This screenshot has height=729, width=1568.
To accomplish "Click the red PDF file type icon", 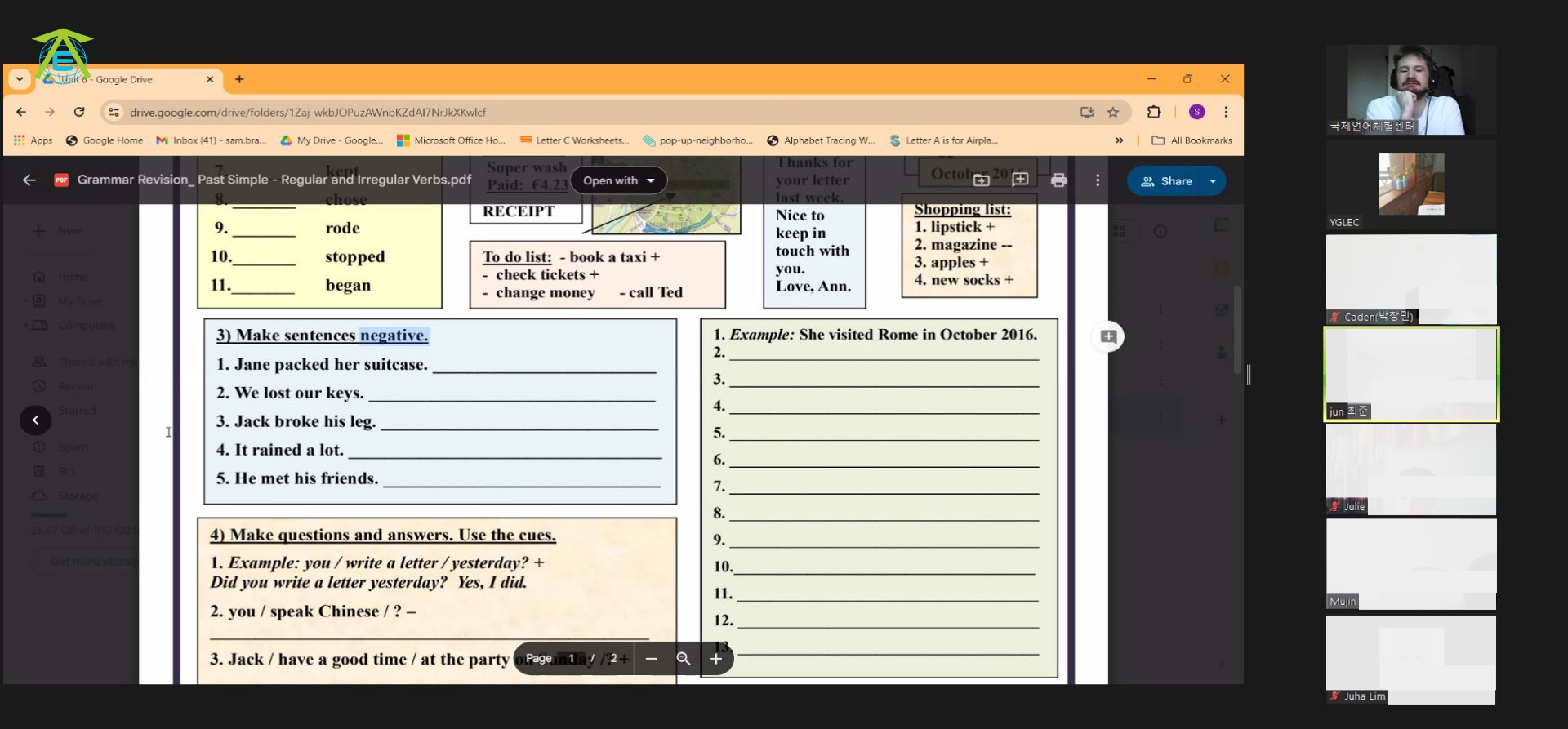I will point(61,180).
